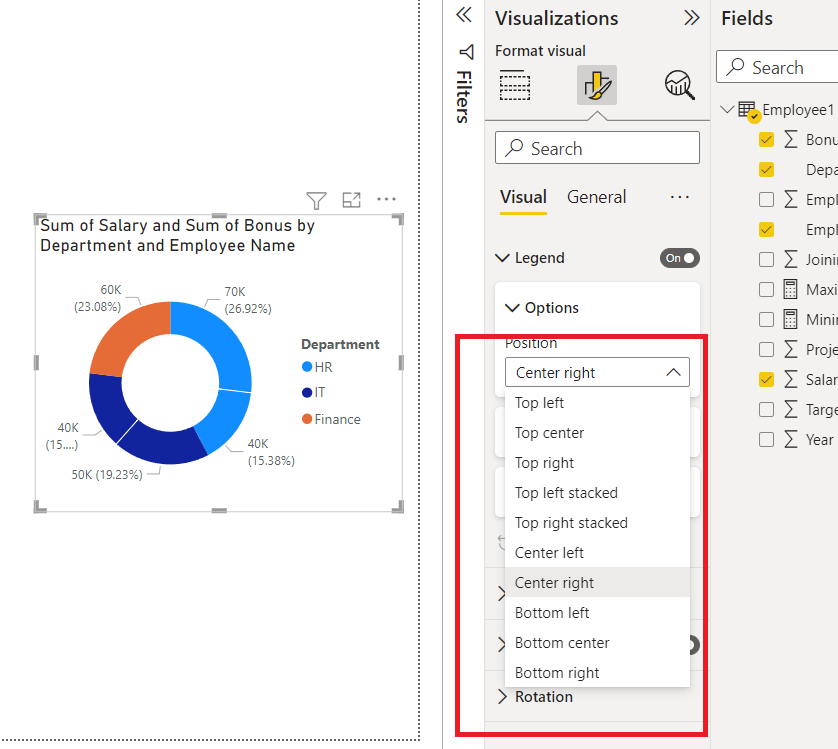The height and width of the screenshot is (749, 838).
Task: Open visual More options ellipsis
Action: click(x=386, y=199)
